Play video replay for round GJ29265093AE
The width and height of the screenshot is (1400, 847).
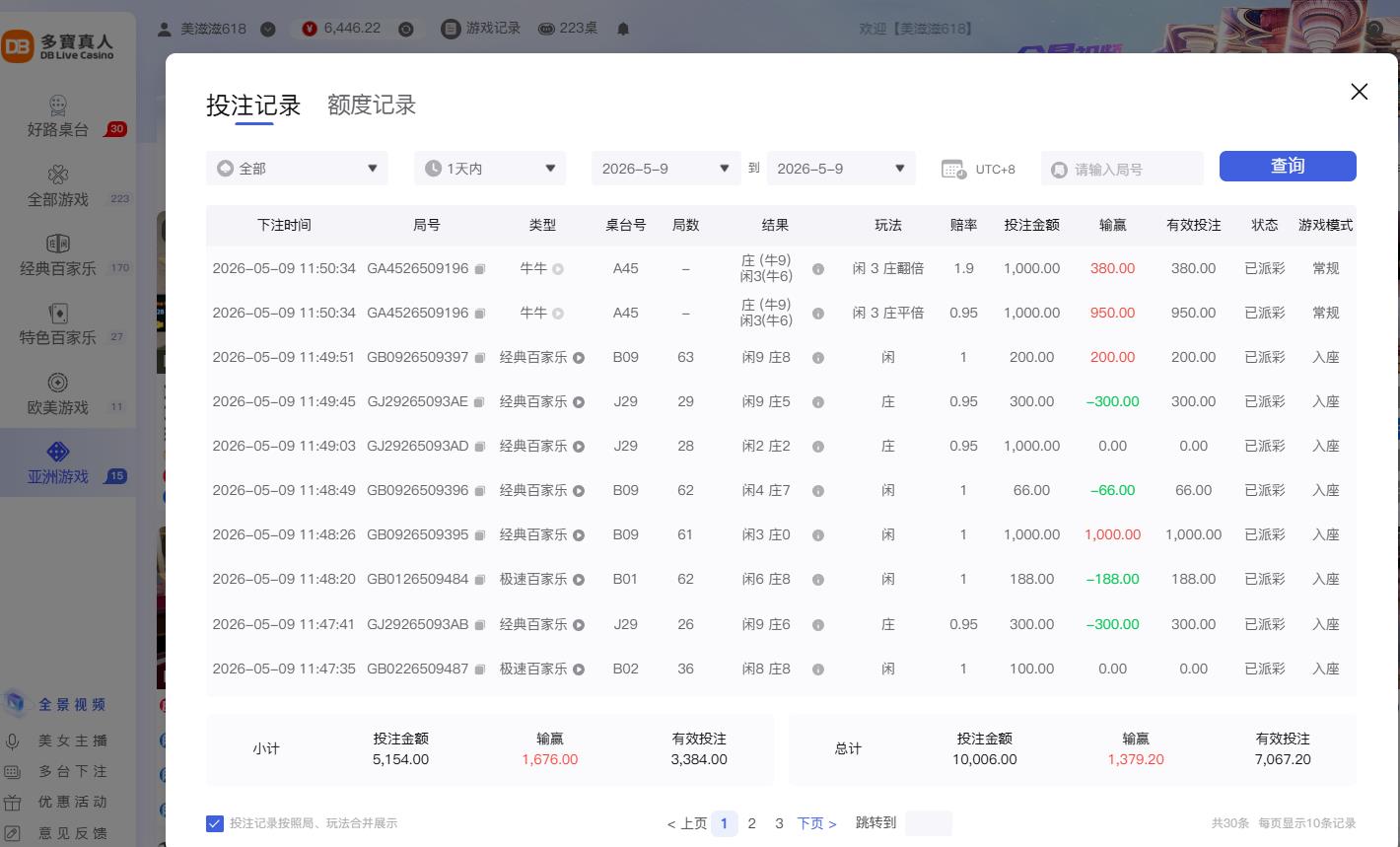579,402
